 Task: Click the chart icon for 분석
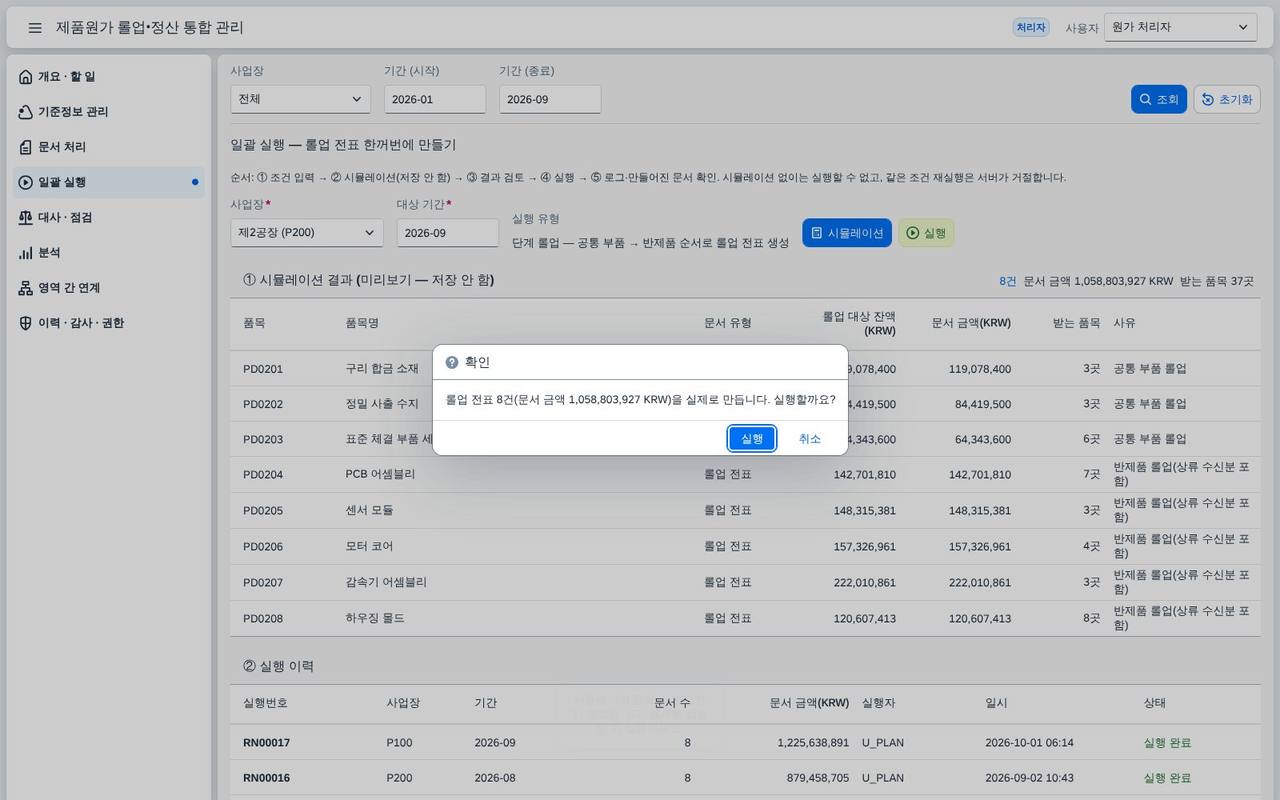coord(26,253)
